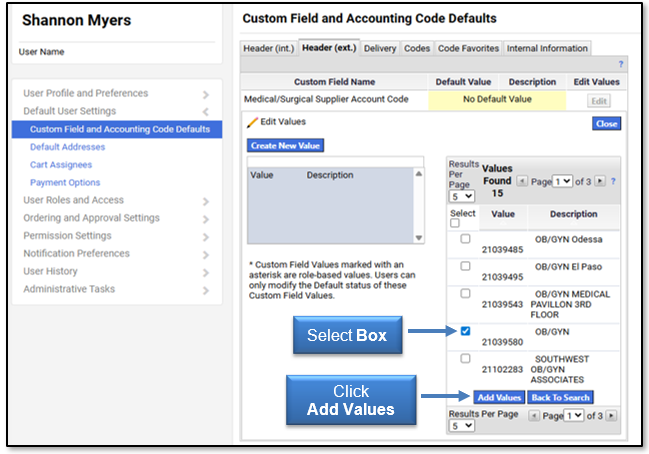Click Medical/Surgical Supplier Account Code row
The height and width of the screenshot is (454, 649).
pos(326,99)
